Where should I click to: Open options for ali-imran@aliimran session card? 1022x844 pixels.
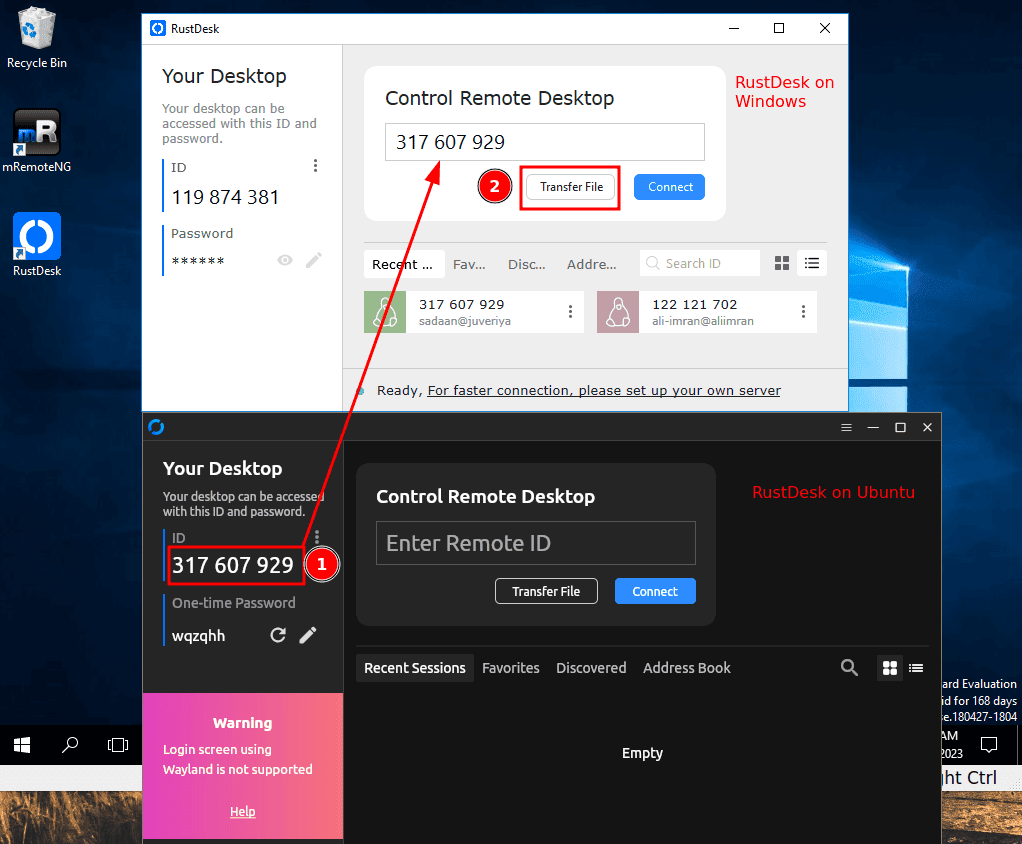click(803, 312)
